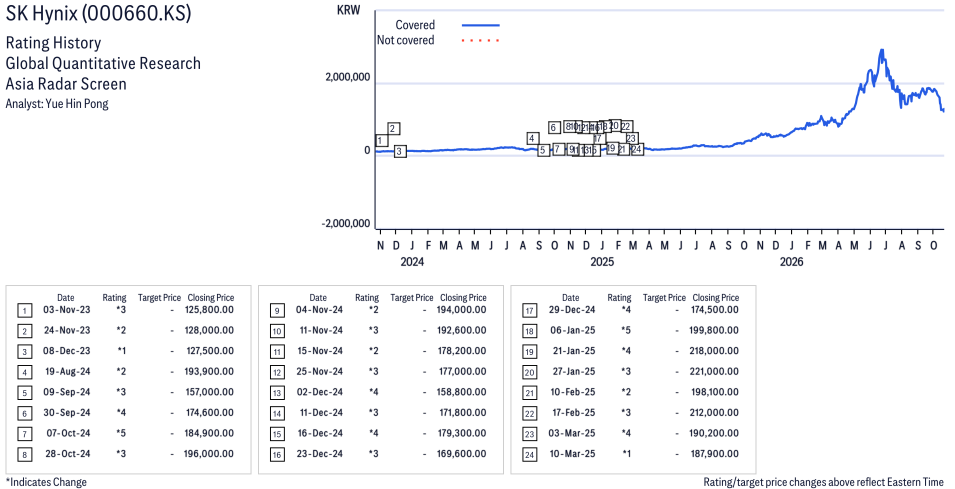The width and height of the screenshot is (955, 489).
Task: Click the KRW axis unit label
Action: point(348,10)
